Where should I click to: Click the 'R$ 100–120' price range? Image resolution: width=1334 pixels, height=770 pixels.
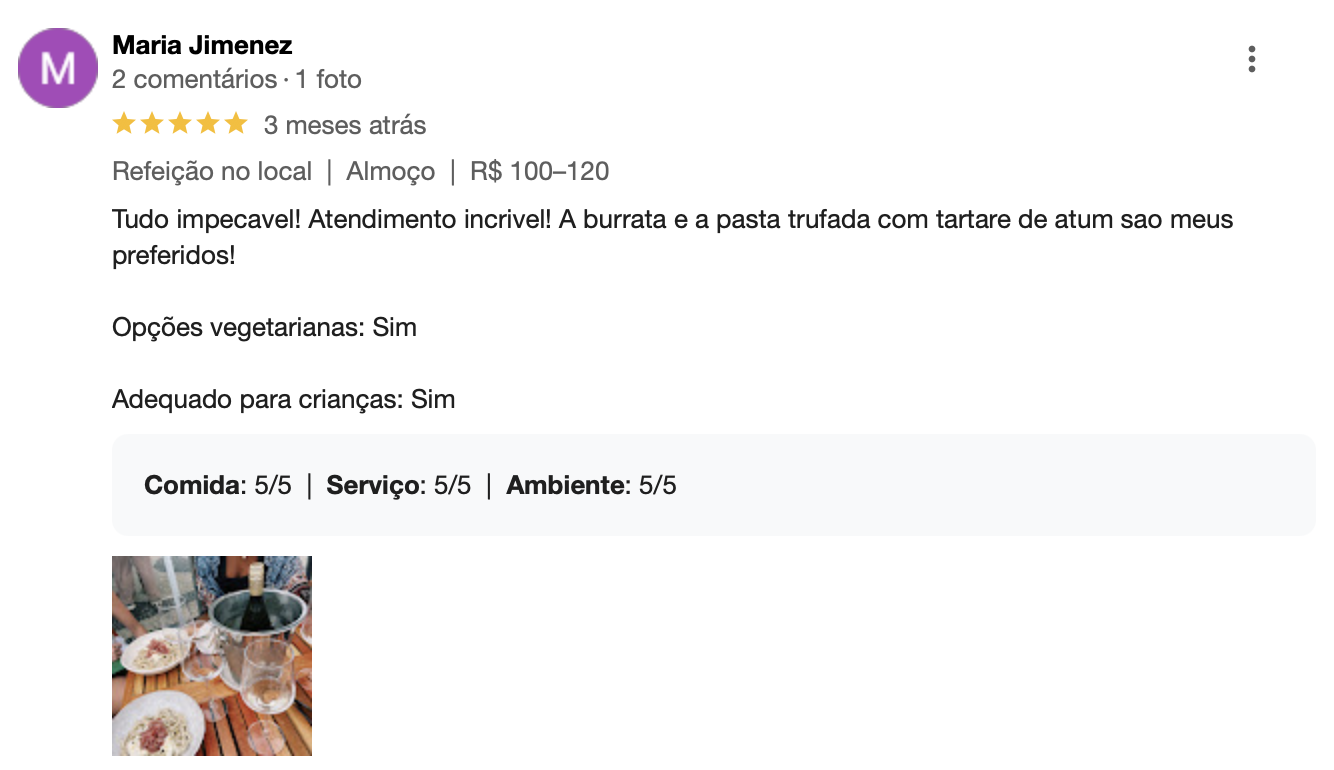[540, 171]
